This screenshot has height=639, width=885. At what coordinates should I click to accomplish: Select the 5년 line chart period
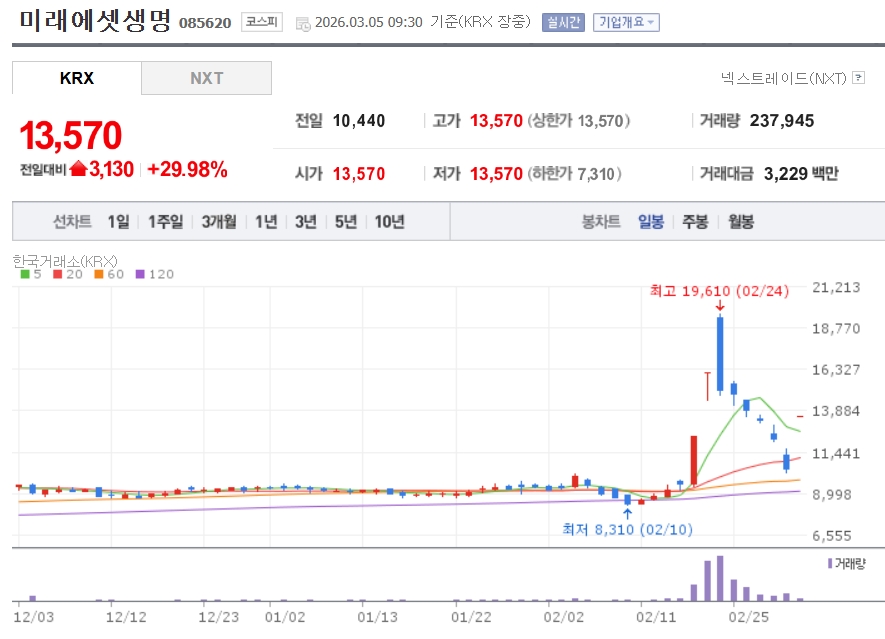pos(345,221)
